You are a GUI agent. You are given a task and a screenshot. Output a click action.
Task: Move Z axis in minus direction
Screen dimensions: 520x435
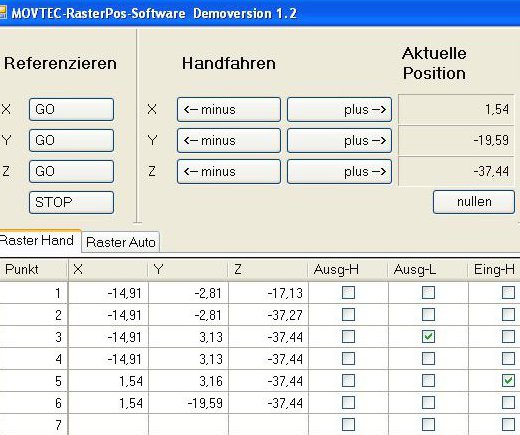[229, 171]
